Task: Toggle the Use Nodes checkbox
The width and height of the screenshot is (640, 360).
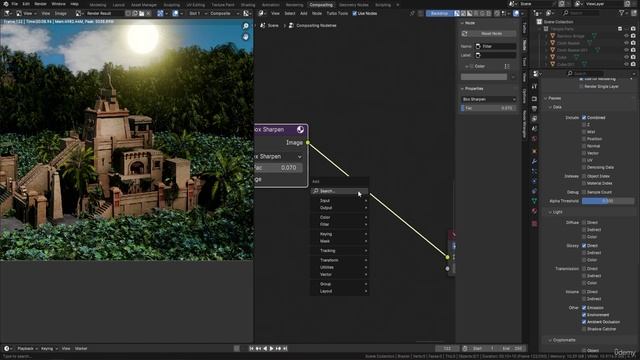Action: 354,13
